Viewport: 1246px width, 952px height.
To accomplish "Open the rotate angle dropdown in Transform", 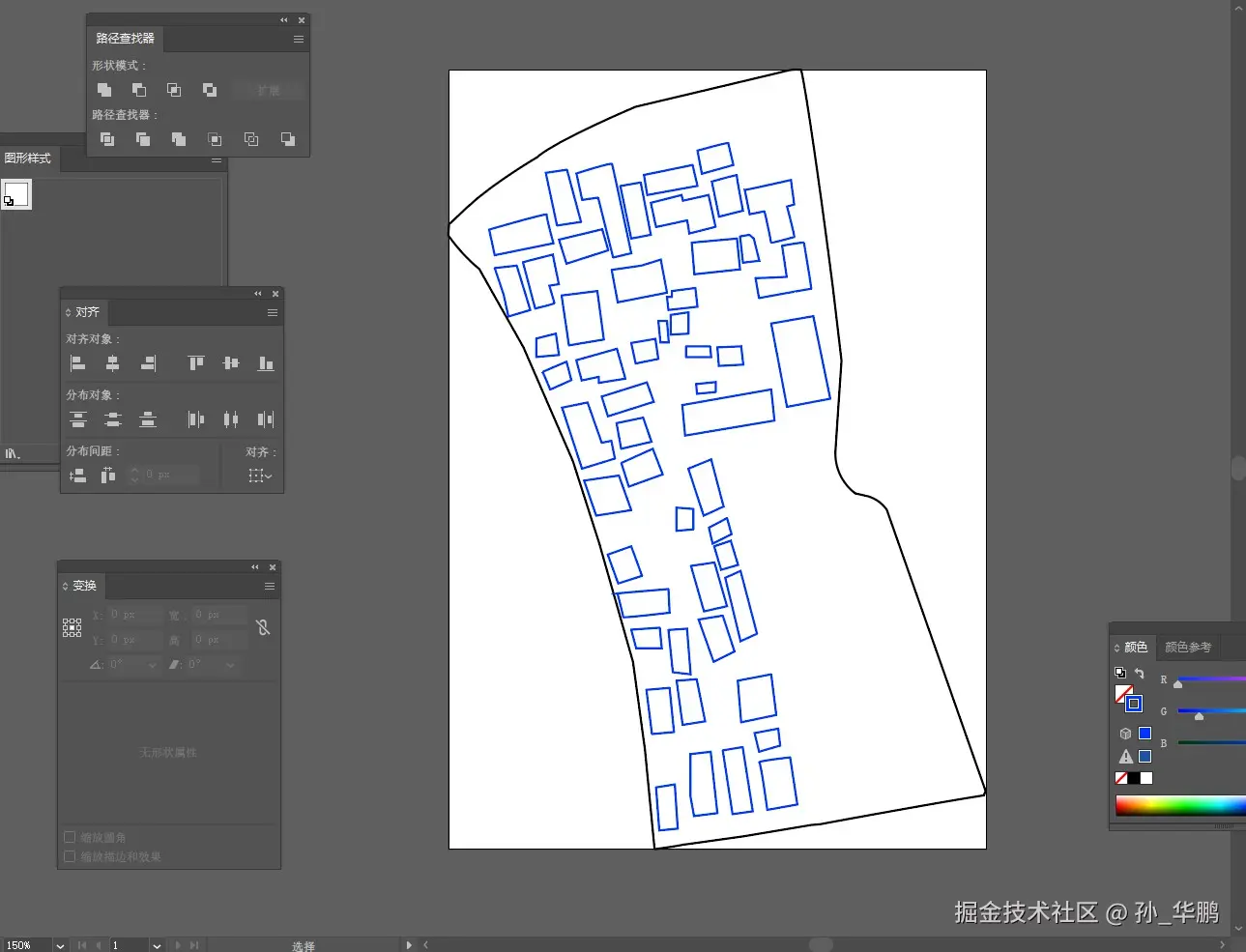I will [153, 665].
